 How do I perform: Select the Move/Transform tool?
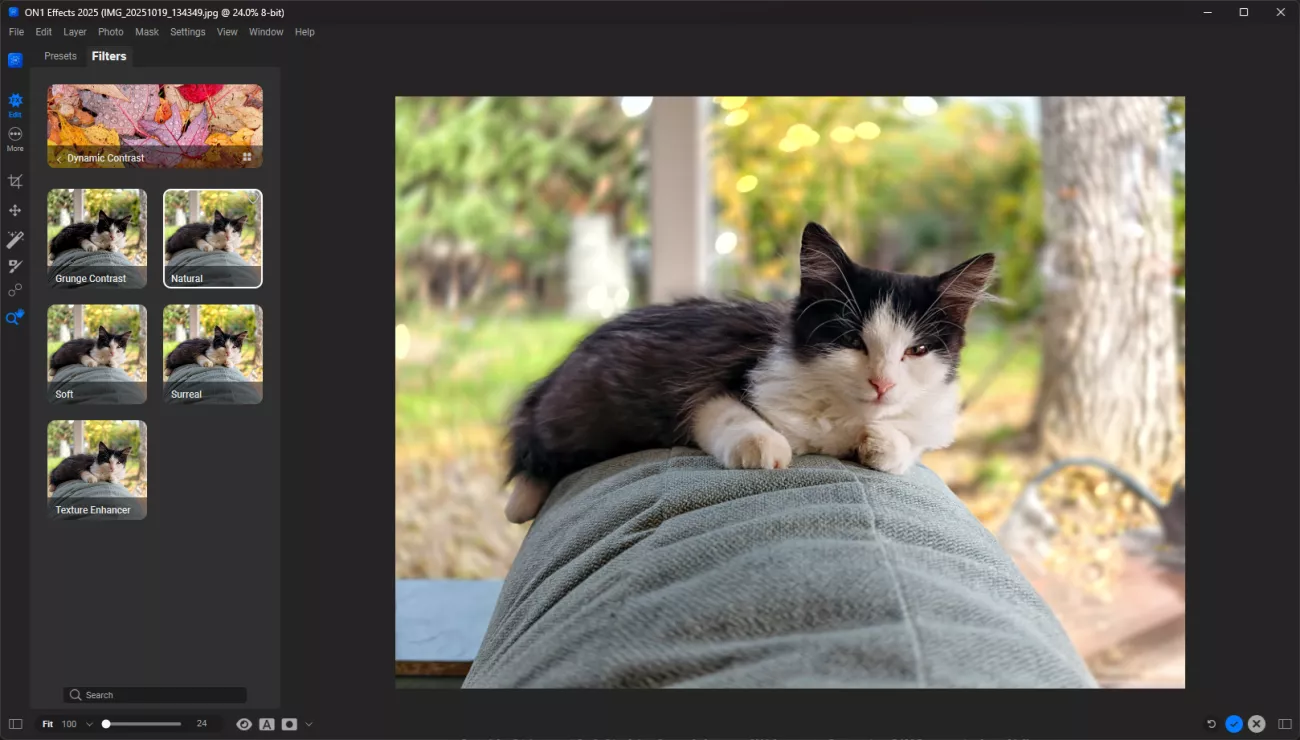click(x=15, y=211)
